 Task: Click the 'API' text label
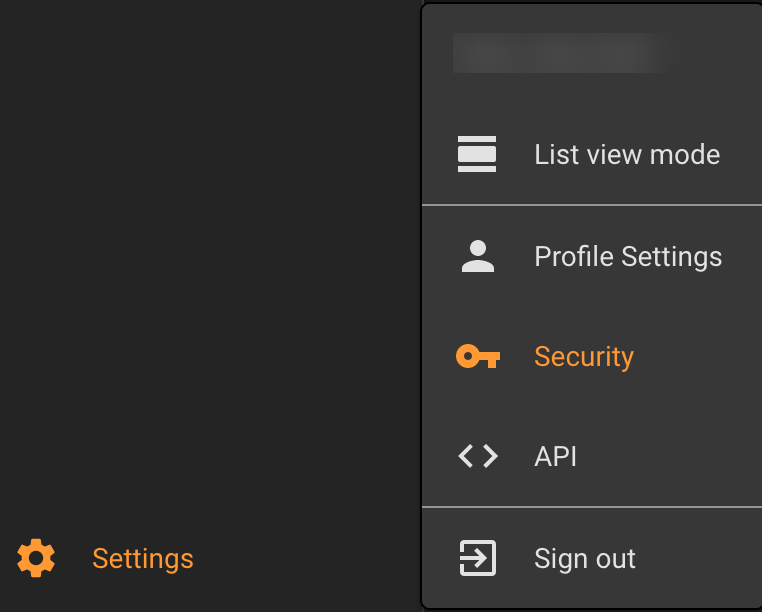[x=555, y=457]
